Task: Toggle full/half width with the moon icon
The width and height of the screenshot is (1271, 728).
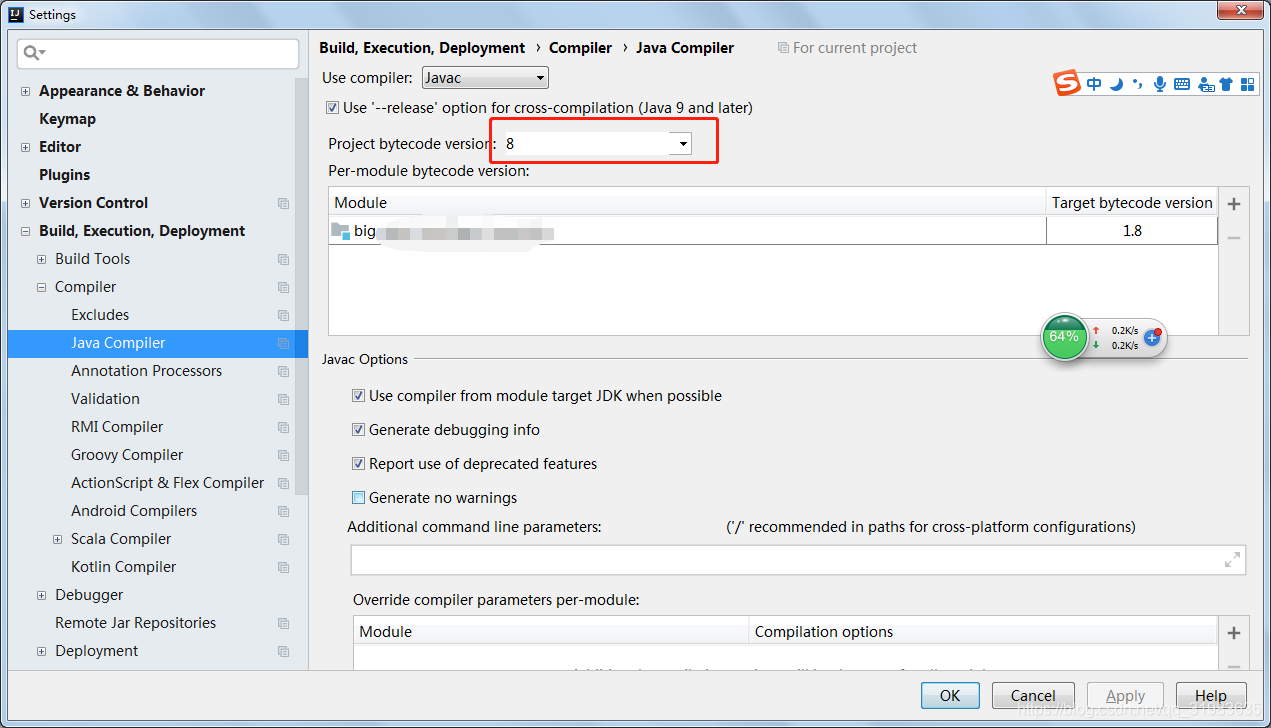Action: 1115,83
